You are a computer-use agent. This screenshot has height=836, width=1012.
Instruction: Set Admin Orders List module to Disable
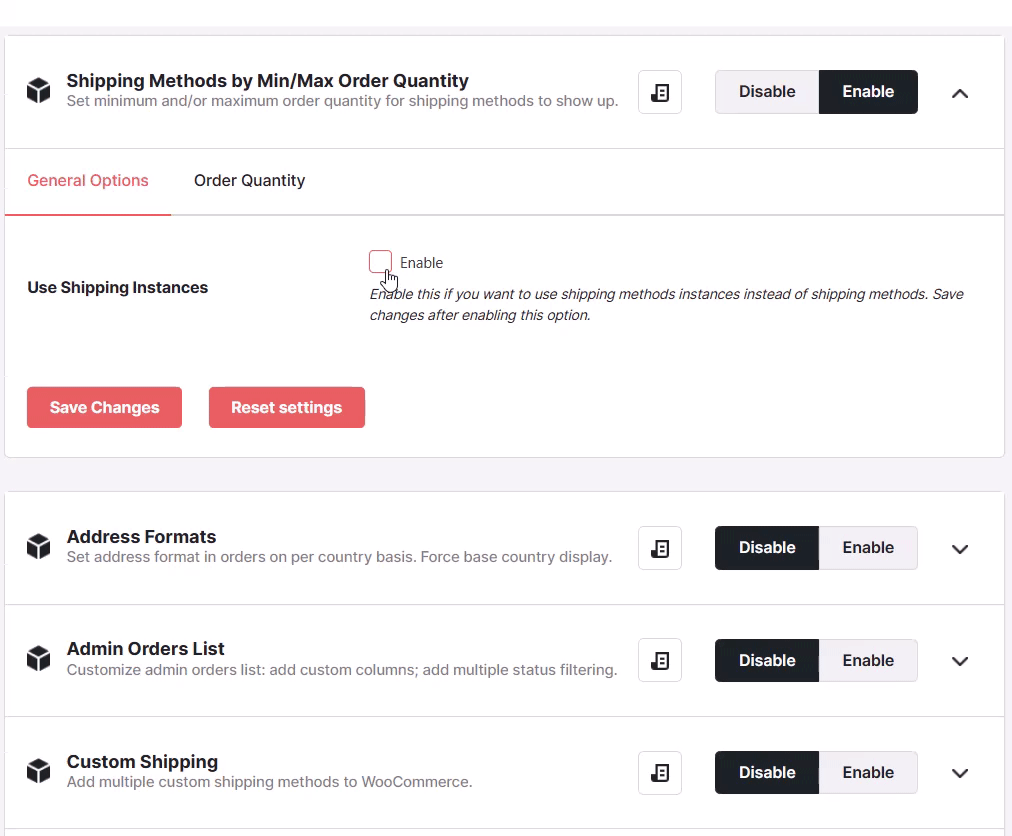767,660
